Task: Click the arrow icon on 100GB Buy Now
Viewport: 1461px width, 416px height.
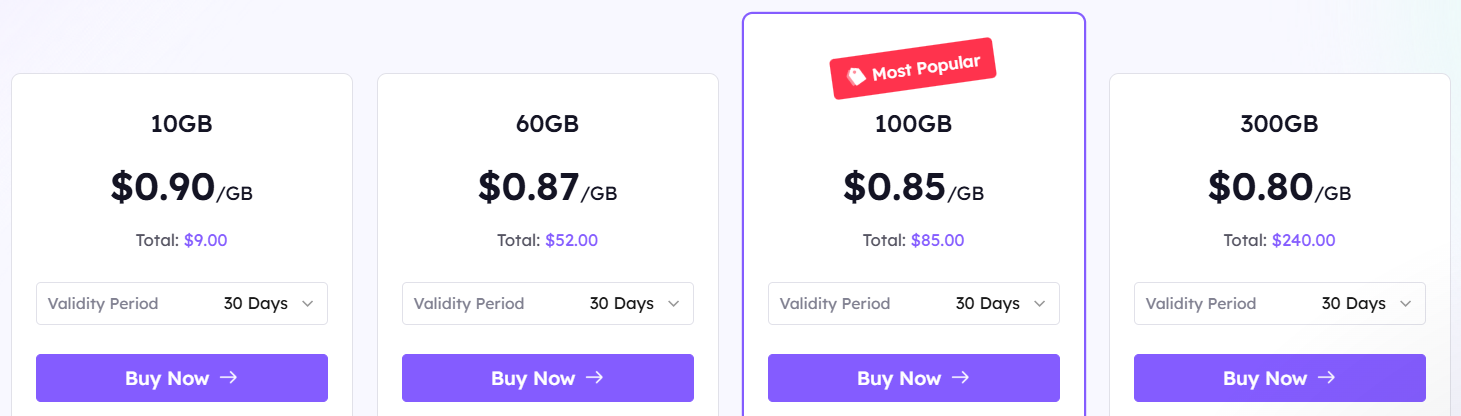Action: coord(960,378)
